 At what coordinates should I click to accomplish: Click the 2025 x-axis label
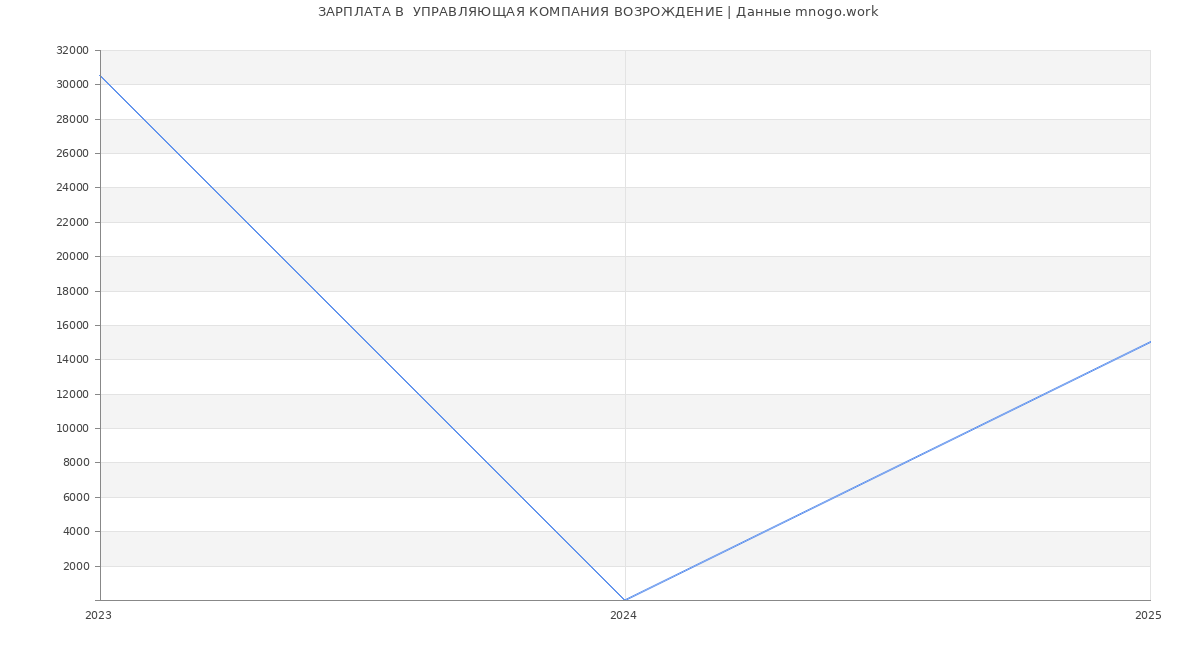pyautogui.click(x=1148, y=615)
